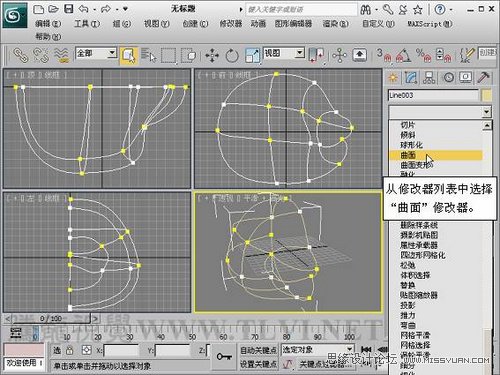Click the 自动关键点 button
The image size is (500, 375).
(x=259, y=350)
